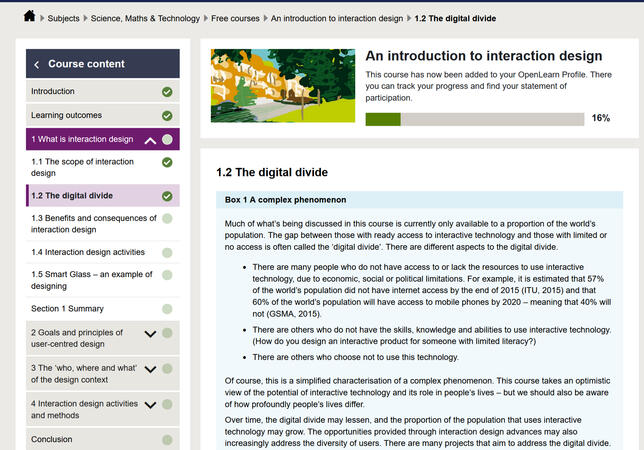Screen dimensions: 644x450
Task: Click status circle beside Conclusion
Action: click(167, 439)
